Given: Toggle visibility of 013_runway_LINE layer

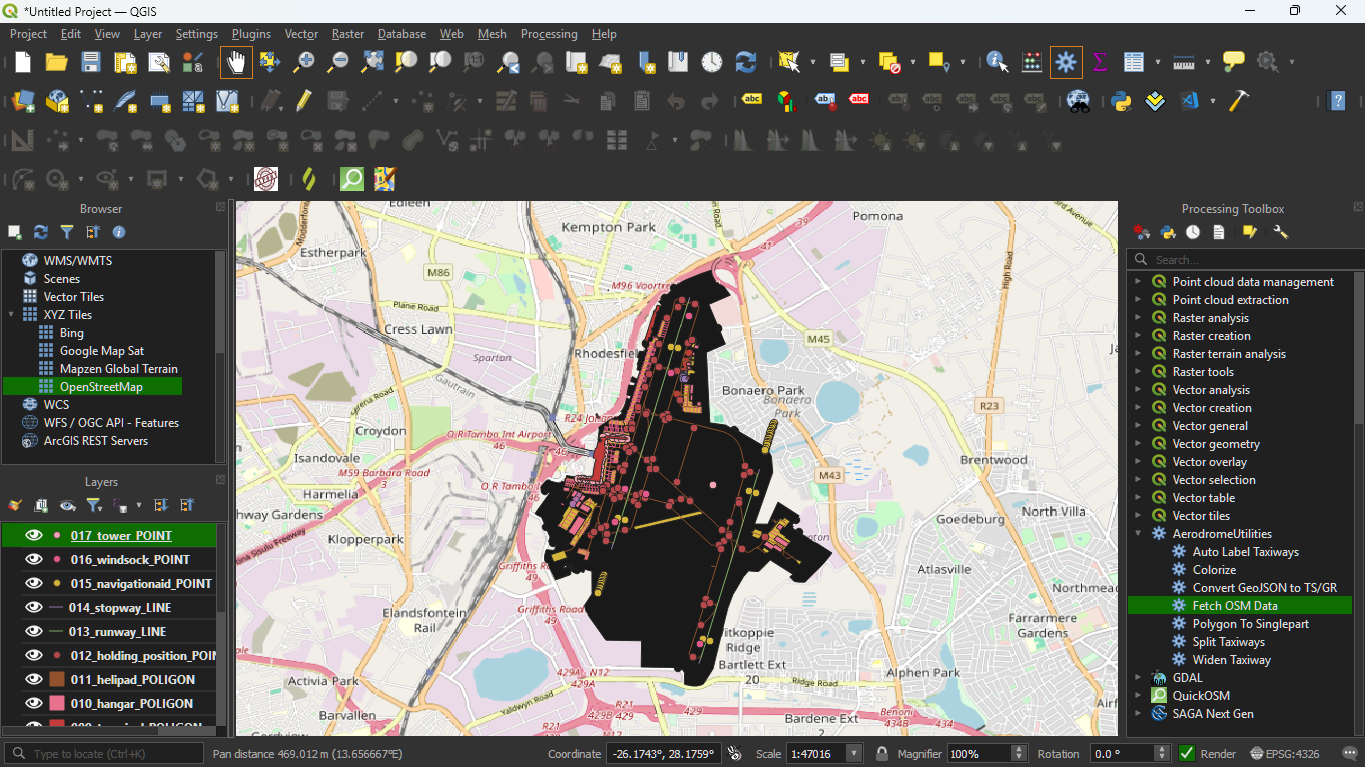Looking at the screenshot, I should (34, 632).
